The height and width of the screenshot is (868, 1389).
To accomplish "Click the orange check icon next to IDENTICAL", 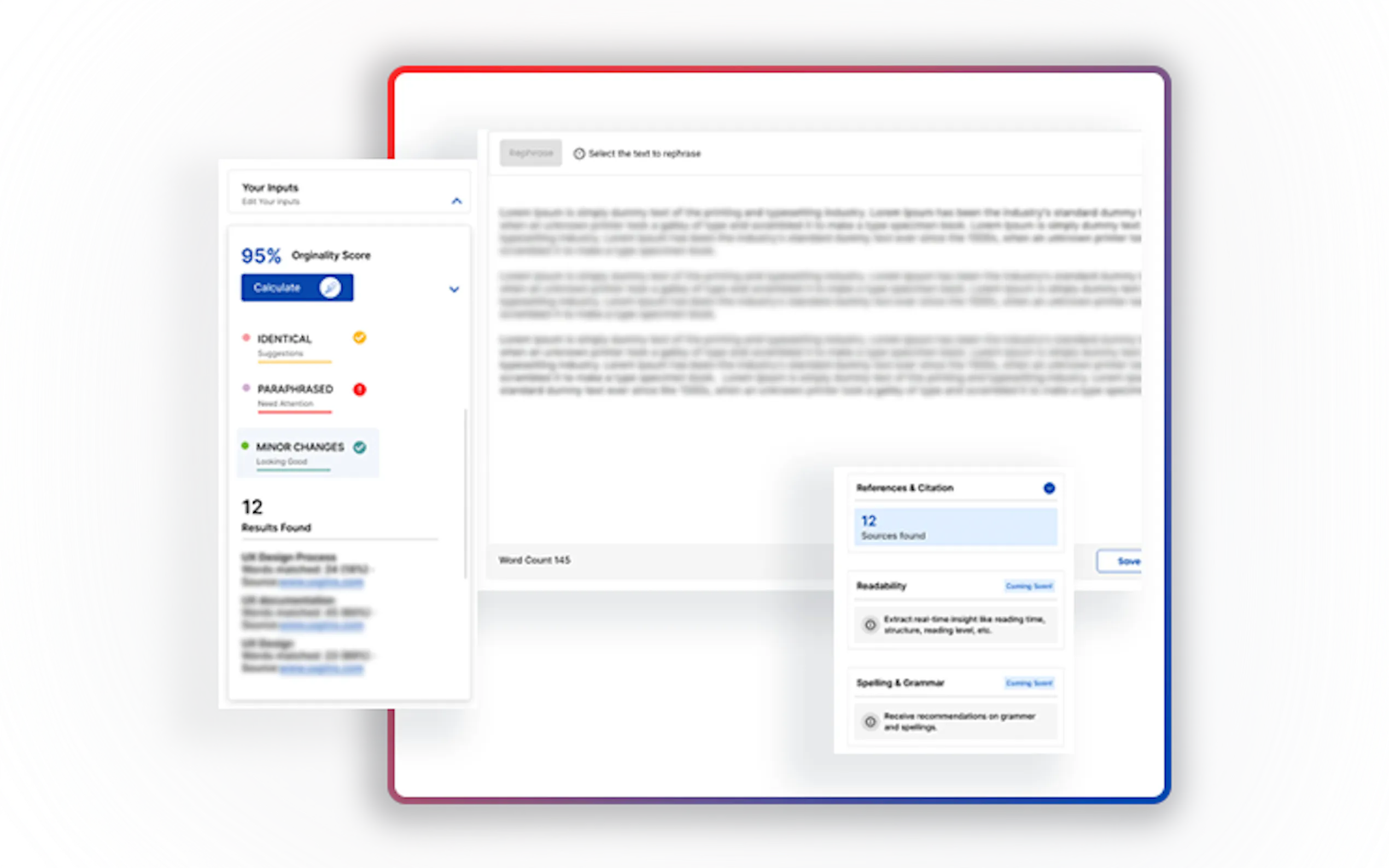I will pyautogui.click(x=359, y=338).
